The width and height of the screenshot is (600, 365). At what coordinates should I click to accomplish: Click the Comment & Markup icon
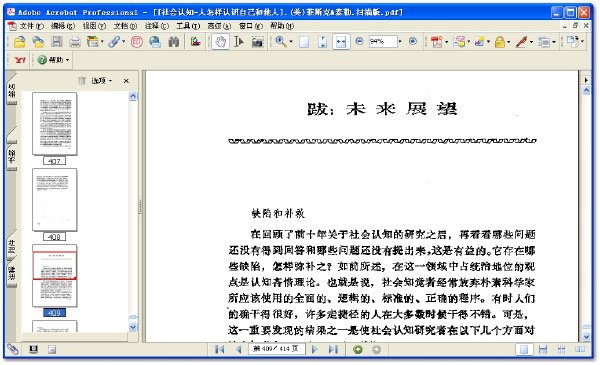[459, 41]
